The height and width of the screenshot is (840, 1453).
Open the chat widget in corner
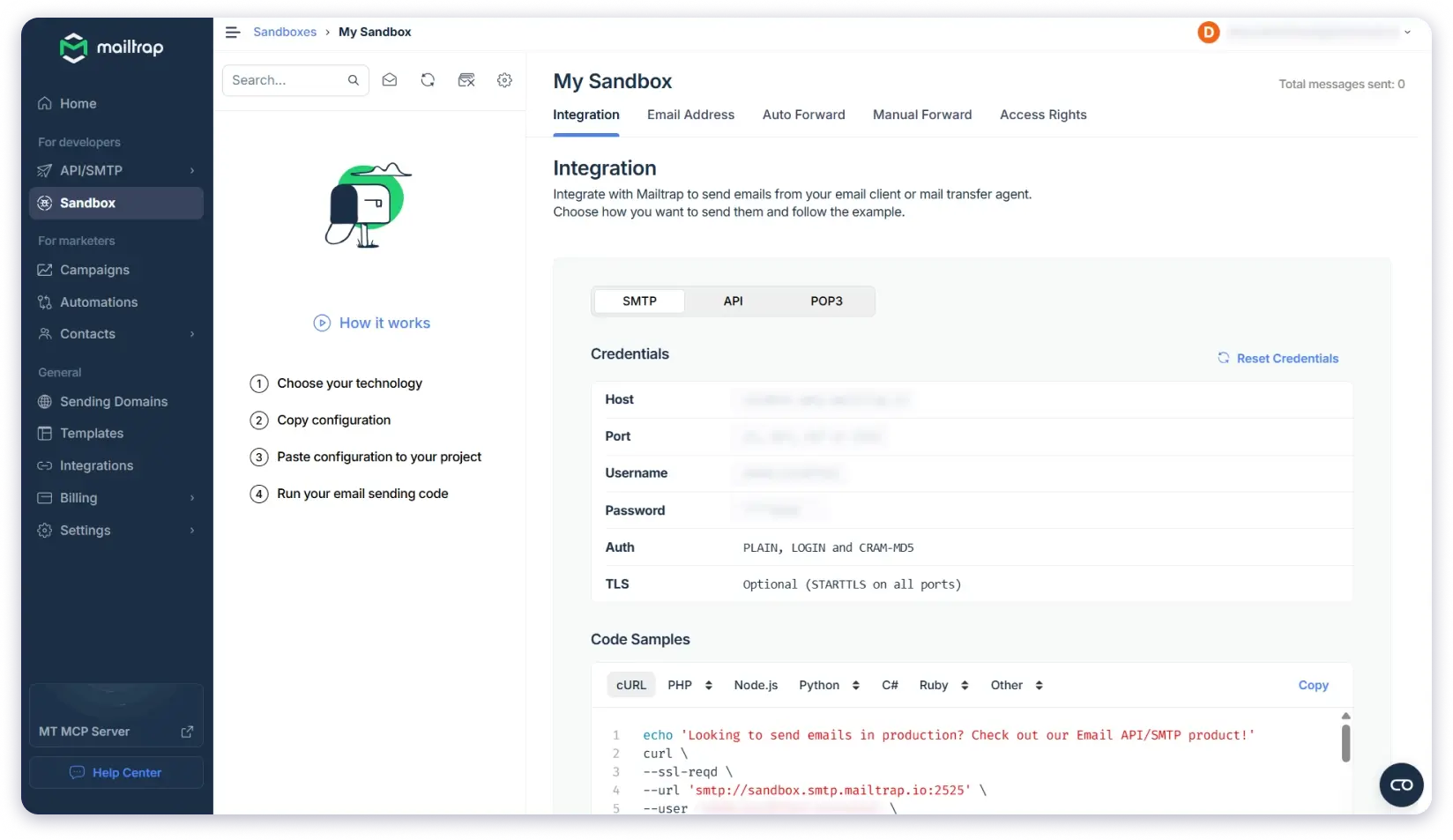click(x=1401, y=784)
